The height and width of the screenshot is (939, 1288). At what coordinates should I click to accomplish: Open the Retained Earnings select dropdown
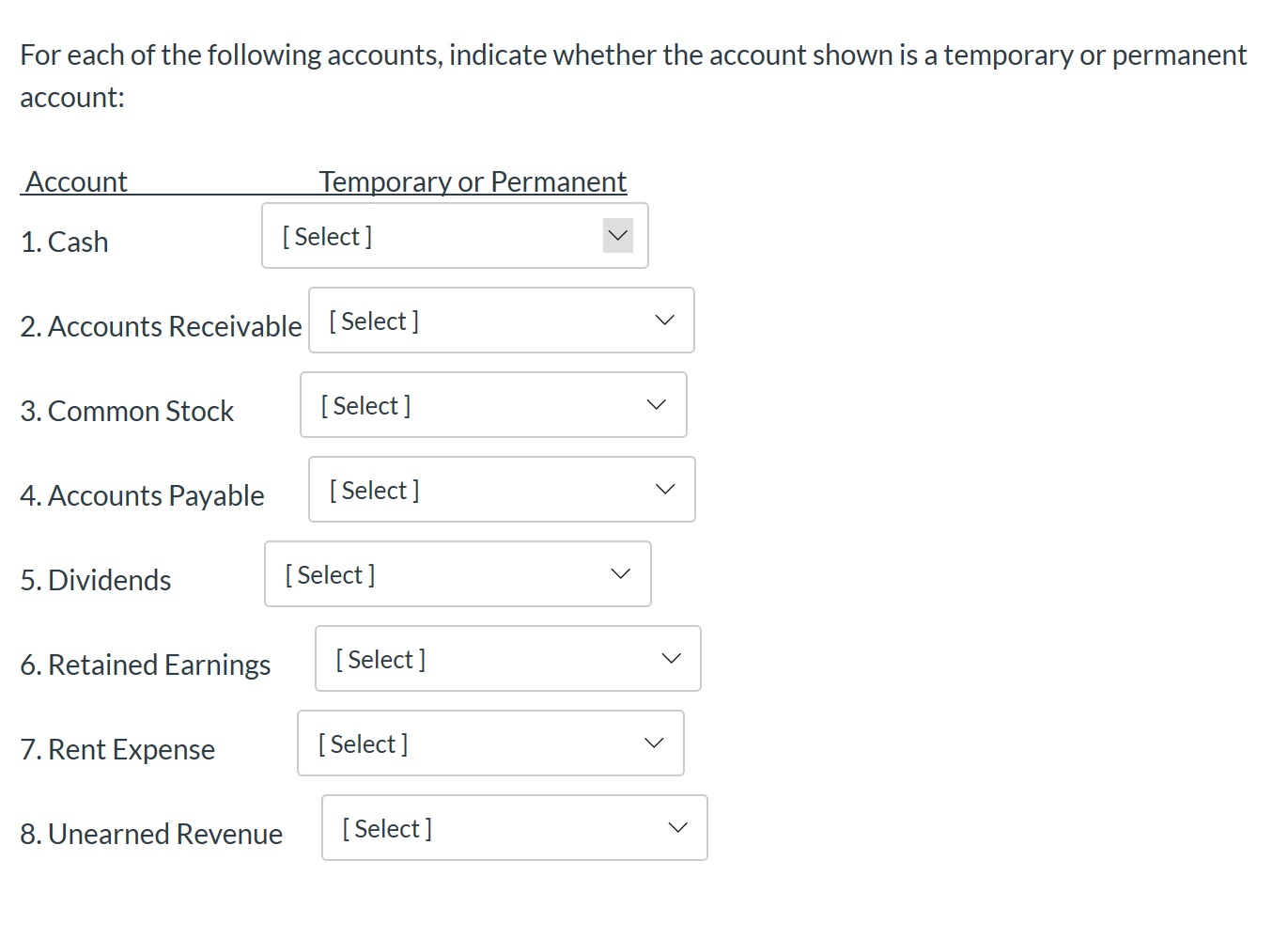pyautogui.click(x=507, y=659)
